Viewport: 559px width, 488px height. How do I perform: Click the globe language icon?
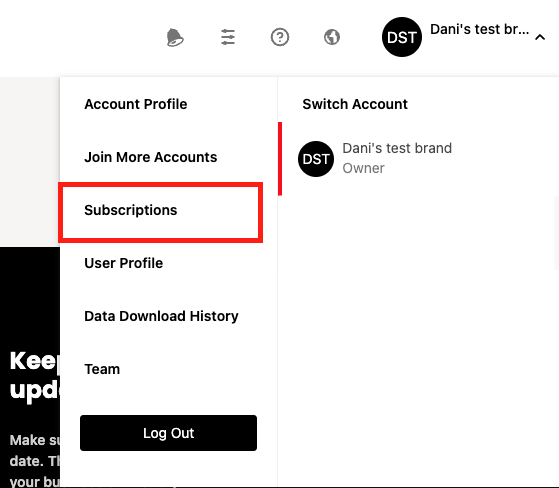click(x=332, y=37)
